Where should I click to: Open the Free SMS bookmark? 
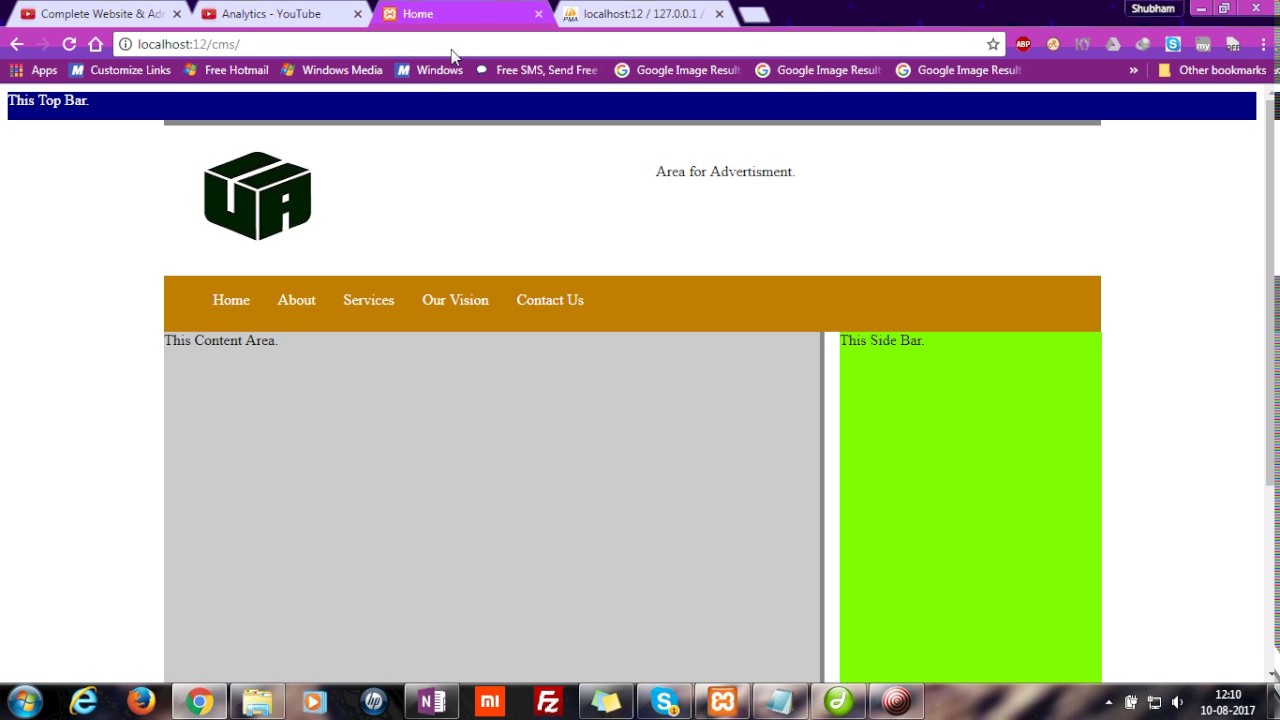536,70
